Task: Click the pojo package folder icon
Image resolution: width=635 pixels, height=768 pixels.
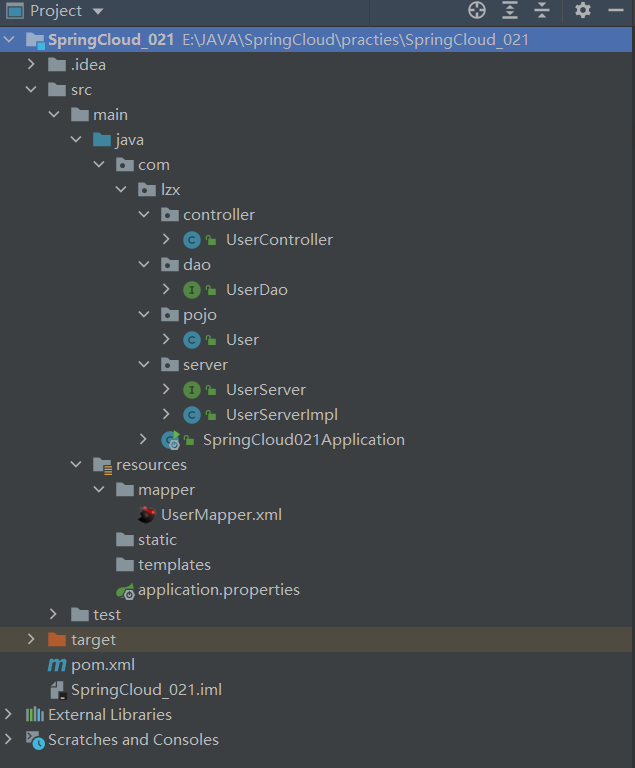Action: click(170, 314)
